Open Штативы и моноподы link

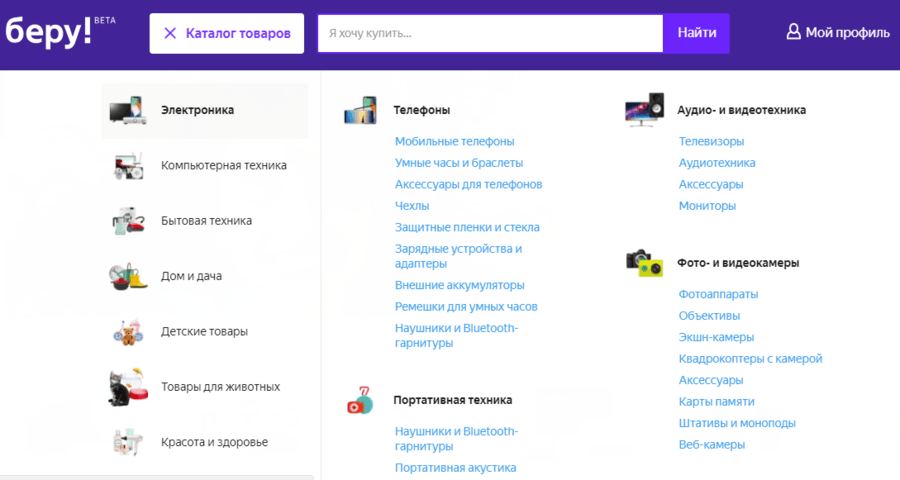737,423
